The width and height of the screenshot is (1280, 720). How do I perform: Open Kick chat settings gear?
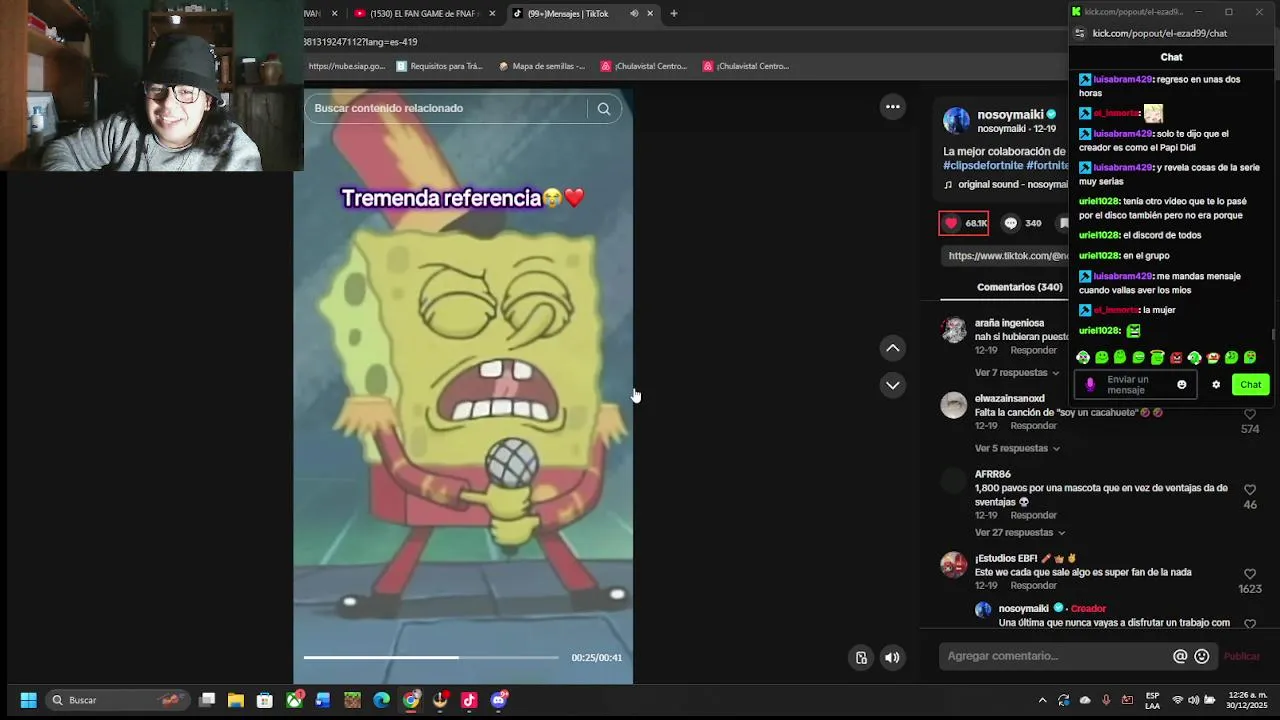[x=1216, y=385]
